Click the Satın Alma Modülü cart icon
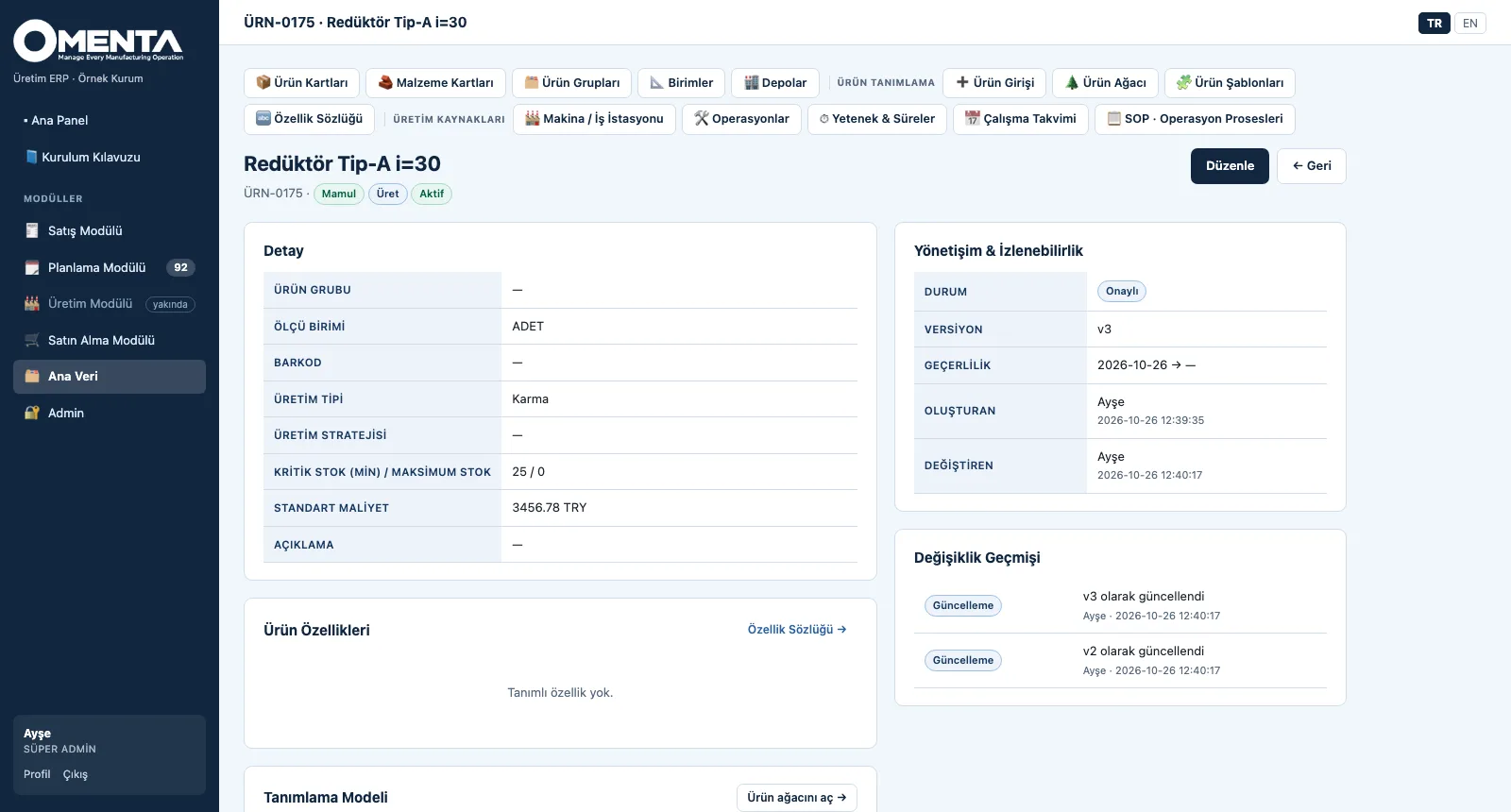Image resolution: width=1511 pixels, height=812 pixels. [32, 340]
